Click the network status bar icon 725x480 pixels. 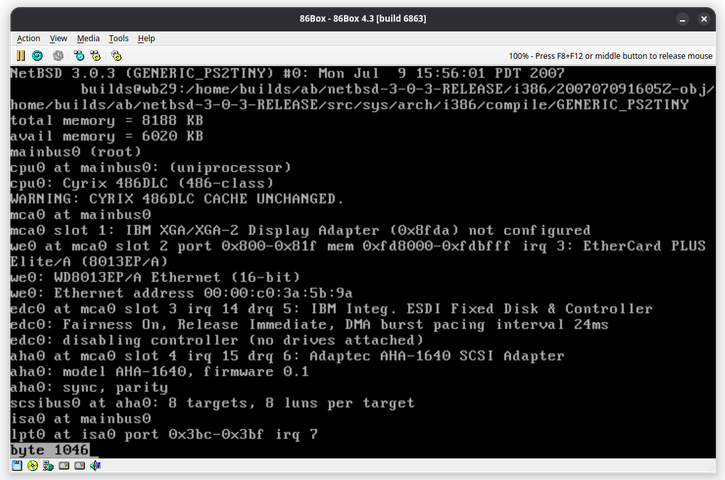48,466
